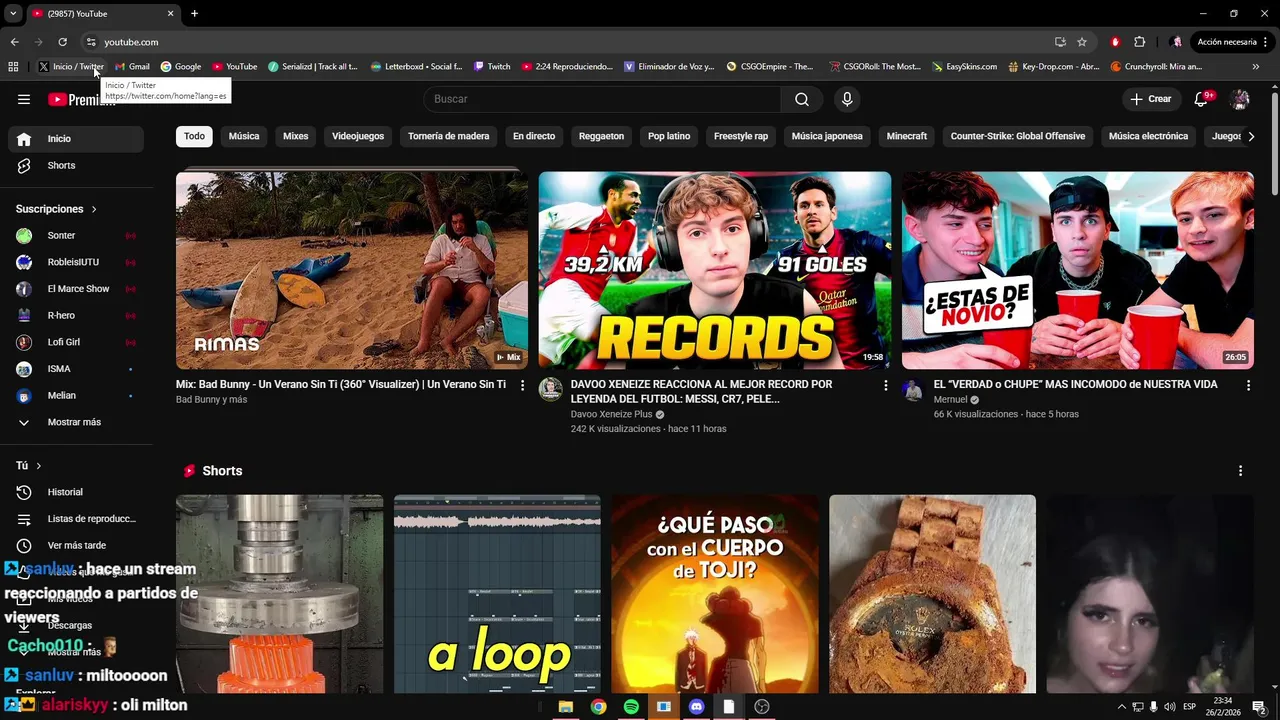Open the notifications bell
Viewport: 1280px width, 720px height.
pyautogui.click(x=1202, y=99)
